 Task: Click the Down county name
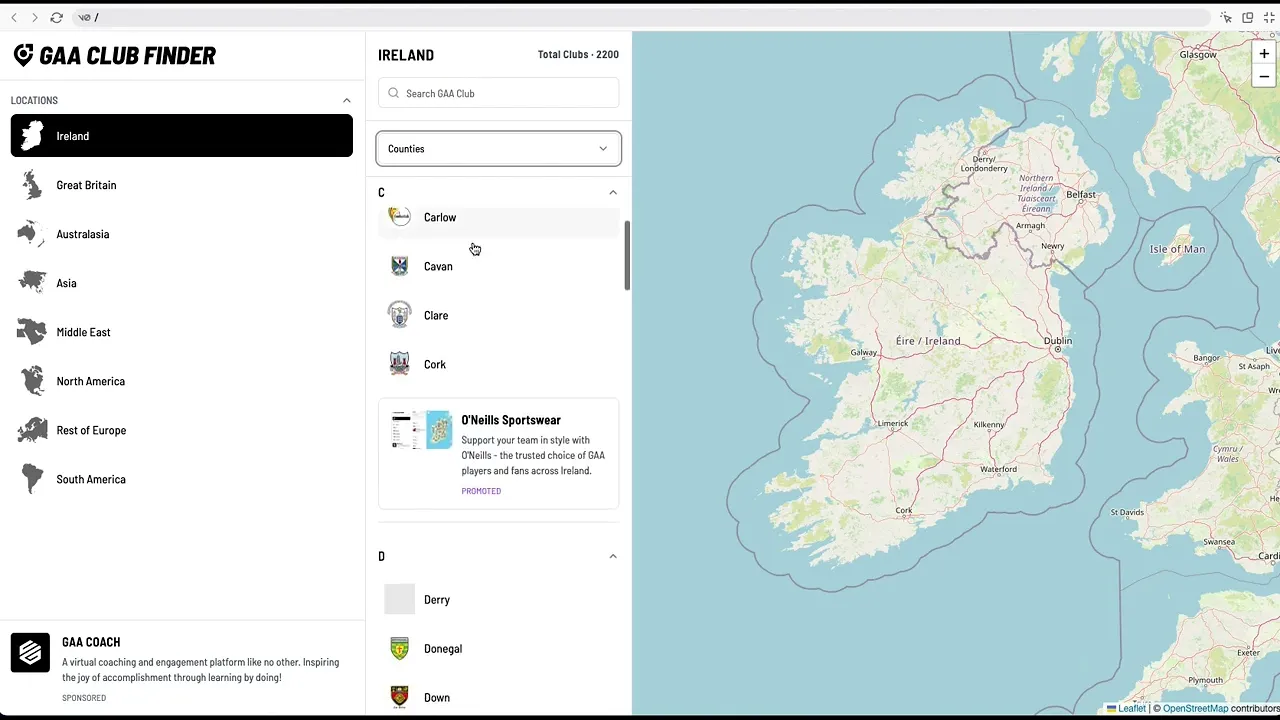(x=437, y=698)
